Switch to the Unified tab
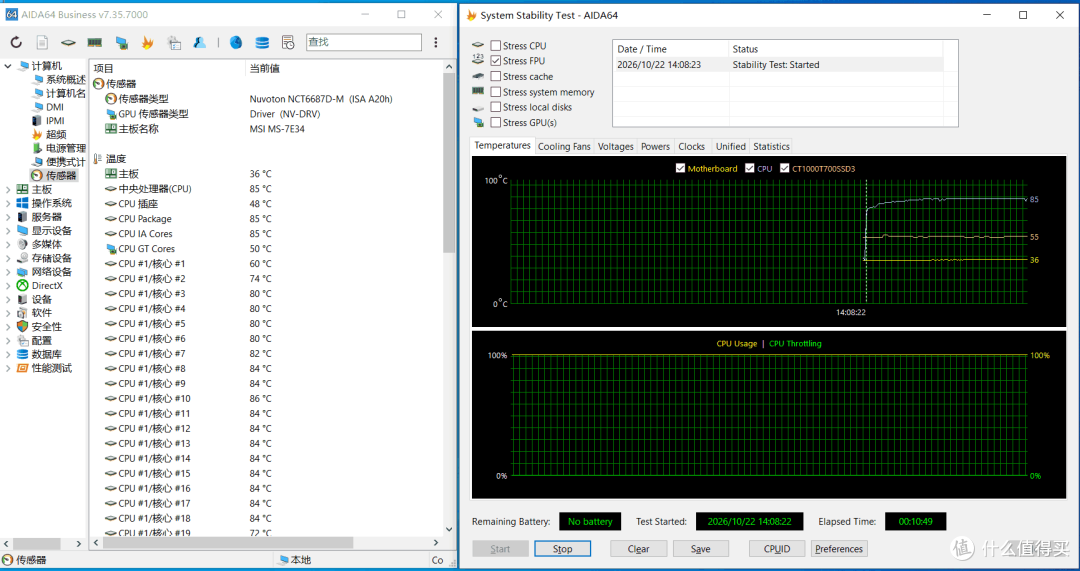 [730, 146]
